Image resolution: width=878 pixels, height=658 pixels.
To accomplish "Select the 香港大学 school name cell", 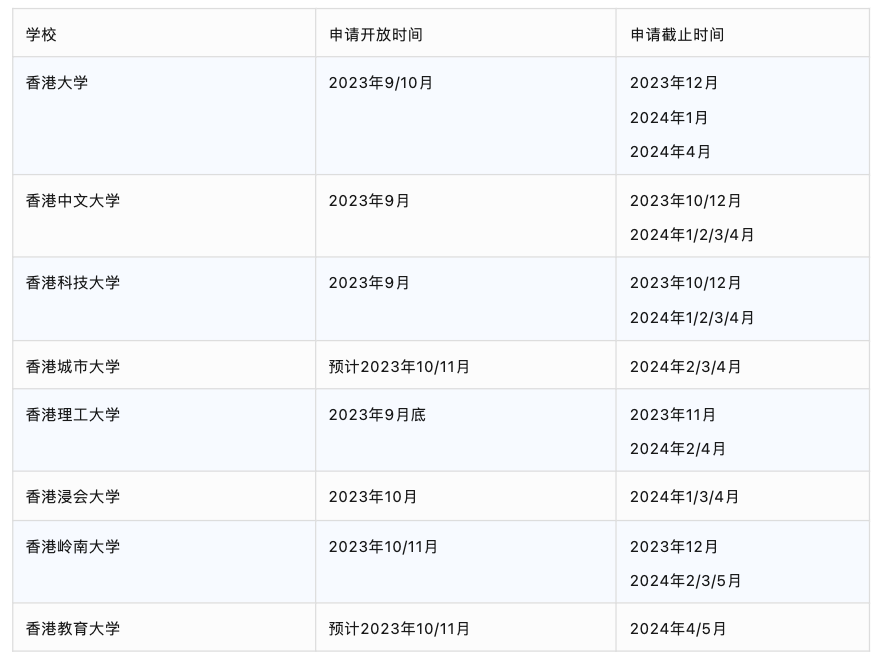I will 57,83.
